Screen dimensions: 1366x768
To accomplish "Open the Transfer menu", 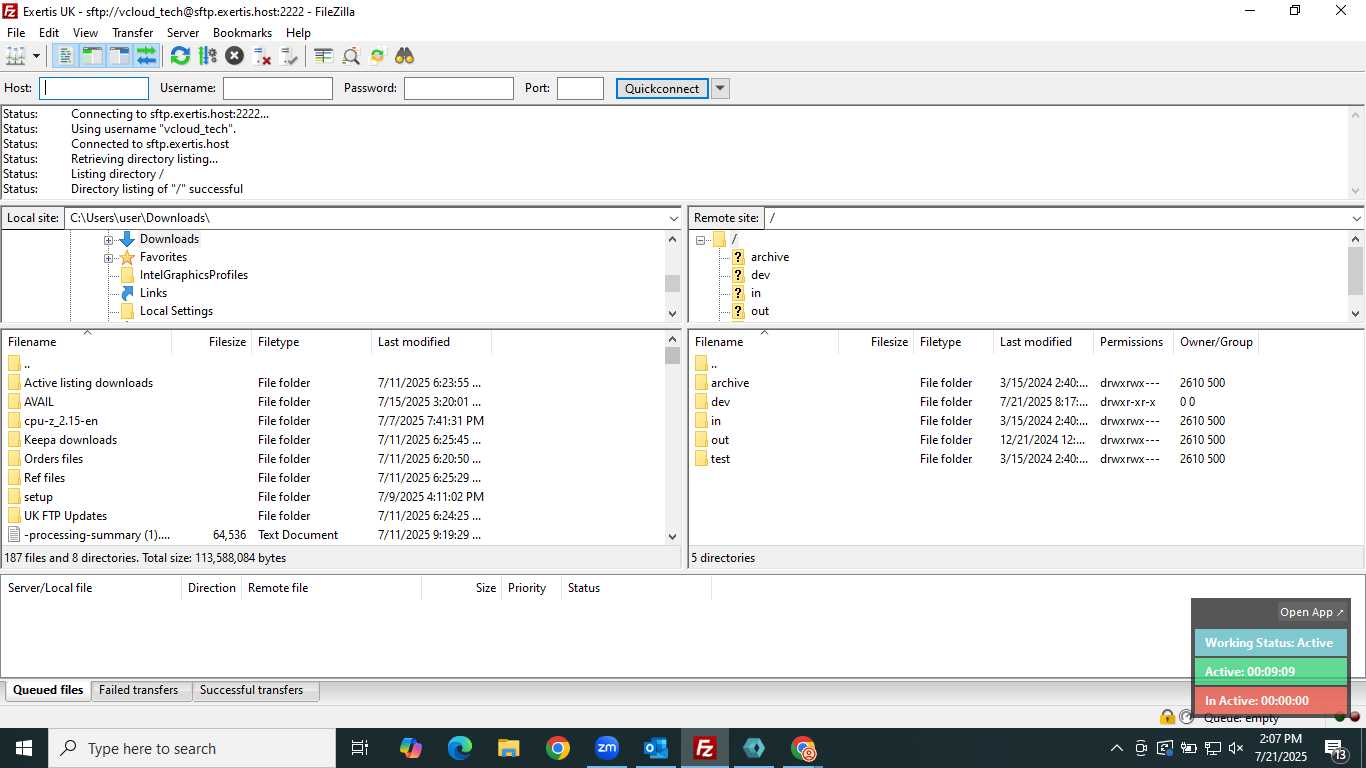I will pos(133,33).
